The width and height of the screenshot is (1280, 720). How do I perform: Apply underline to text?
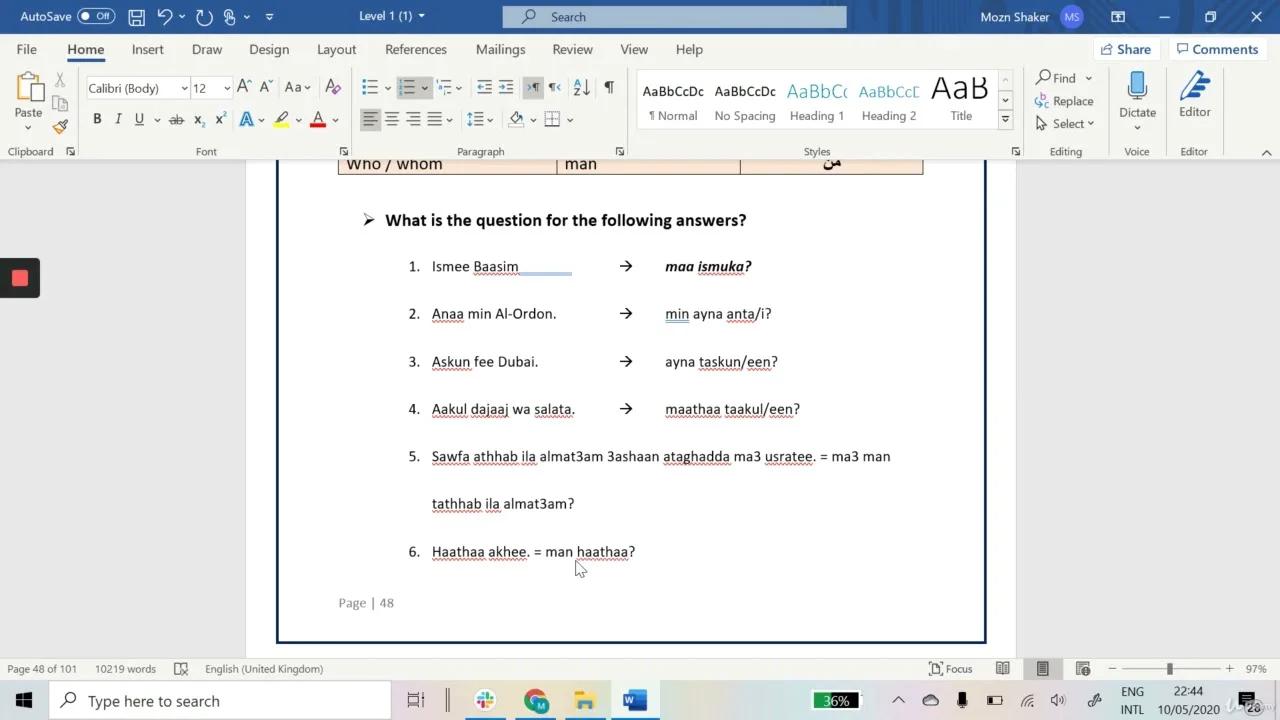139,119
